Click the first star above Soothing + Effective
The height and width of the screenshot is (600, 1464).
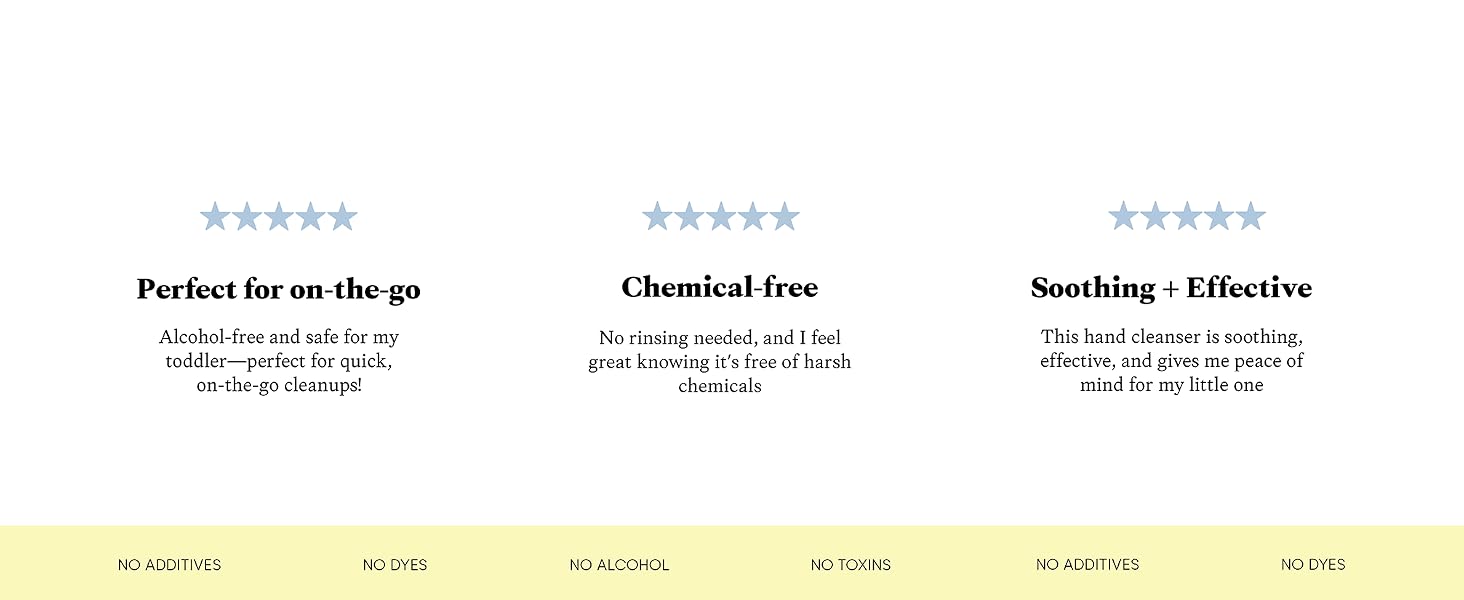point(1123,216)
